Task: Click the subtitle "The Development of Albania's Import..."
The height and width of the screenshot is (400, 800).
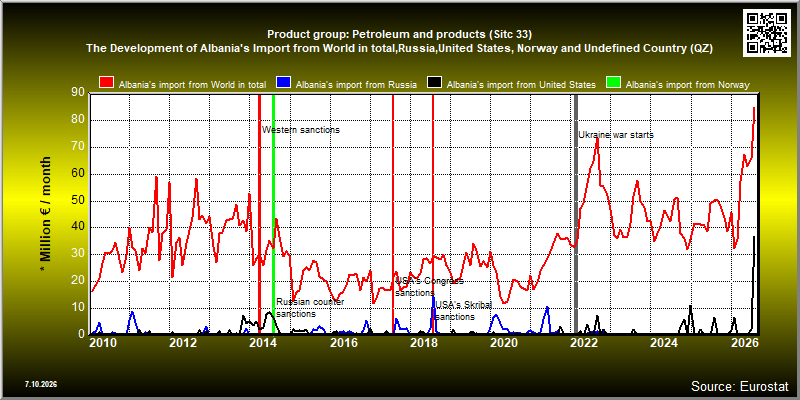Action: pyautogui.click(x=399, y=48)
